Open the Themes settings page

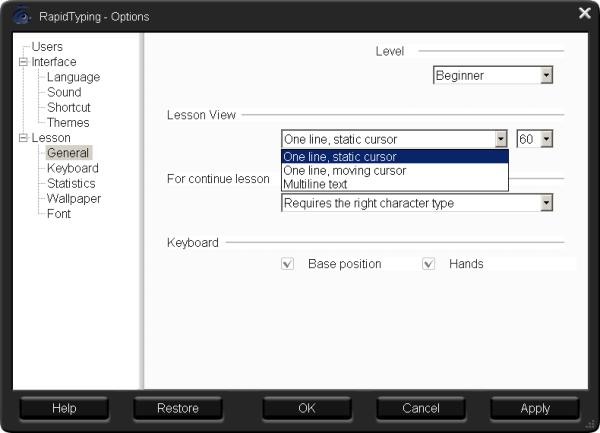point(68,122)
